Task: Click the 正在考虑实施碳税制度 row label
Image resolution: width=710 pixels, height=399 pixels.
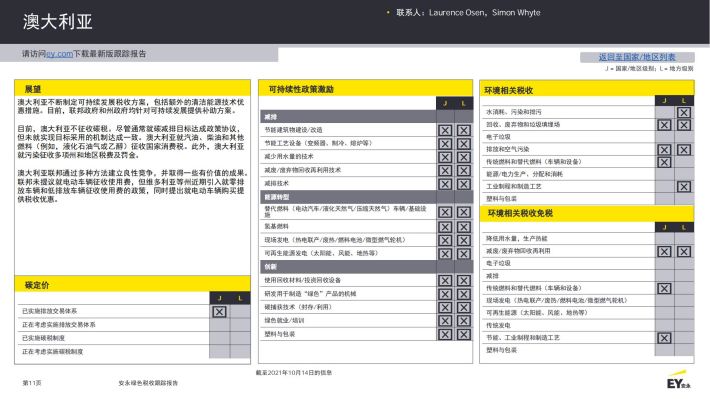Action: click(53, 351)
